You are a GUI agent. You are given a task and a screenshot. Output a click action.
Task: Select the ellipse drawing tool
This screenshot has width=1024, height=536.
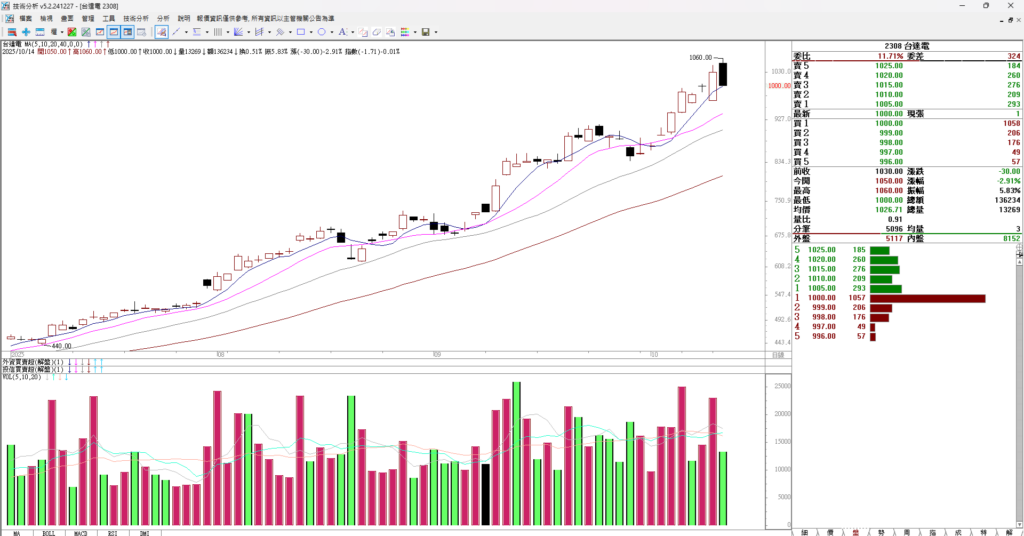[x=322, y=32]
